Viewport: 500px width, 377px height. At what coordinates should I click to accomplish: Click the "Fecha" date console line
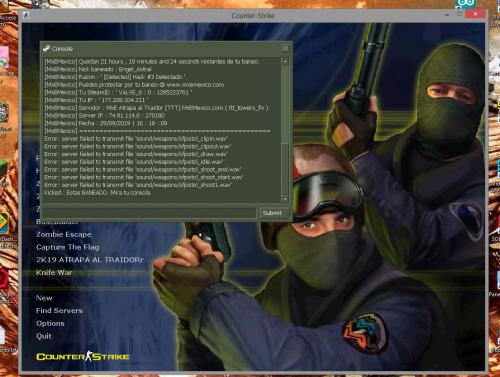106,123
